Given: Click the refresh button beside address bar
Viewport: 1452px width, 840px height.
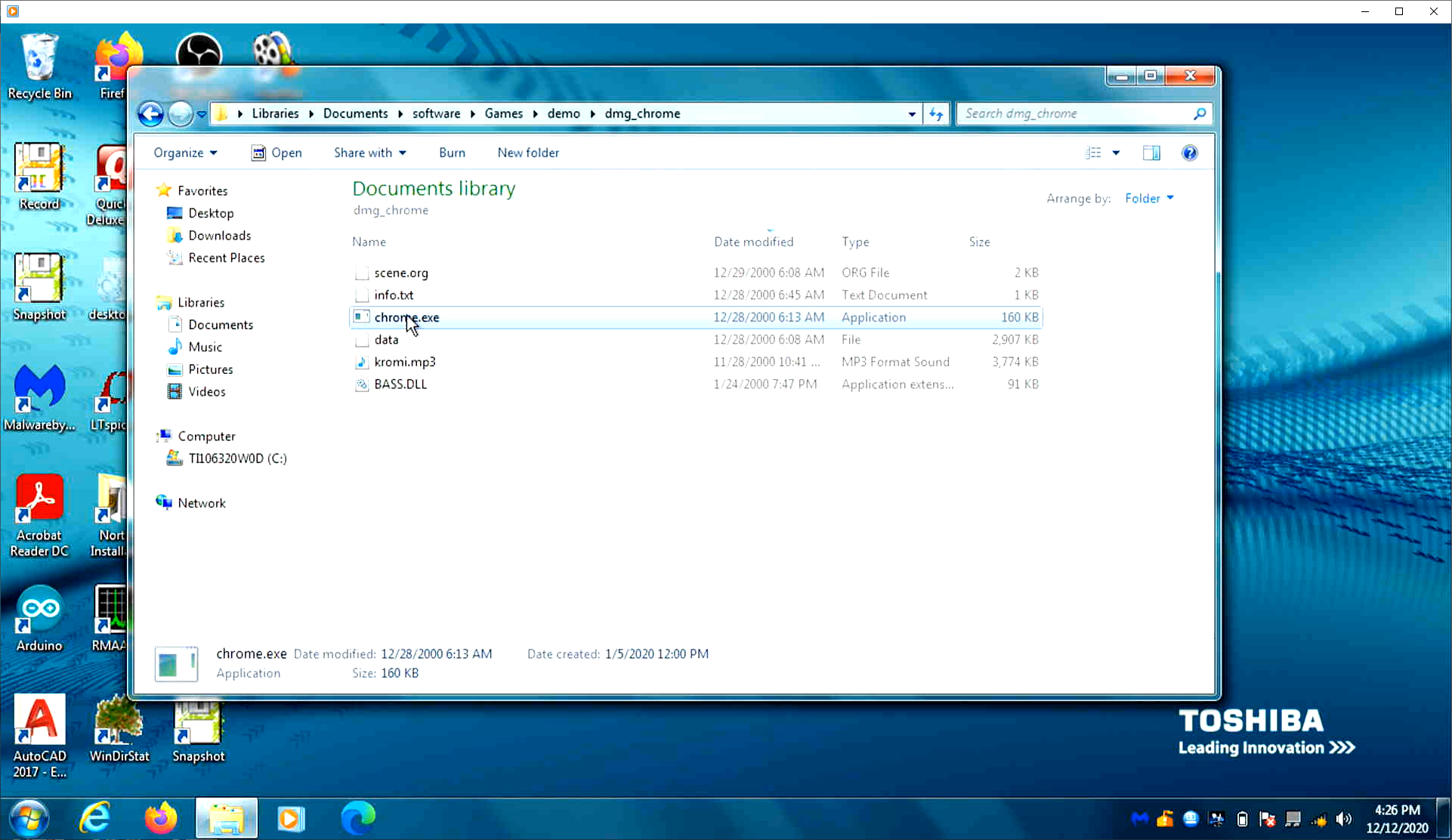Looking at the screenshot, I should point(936,113).
